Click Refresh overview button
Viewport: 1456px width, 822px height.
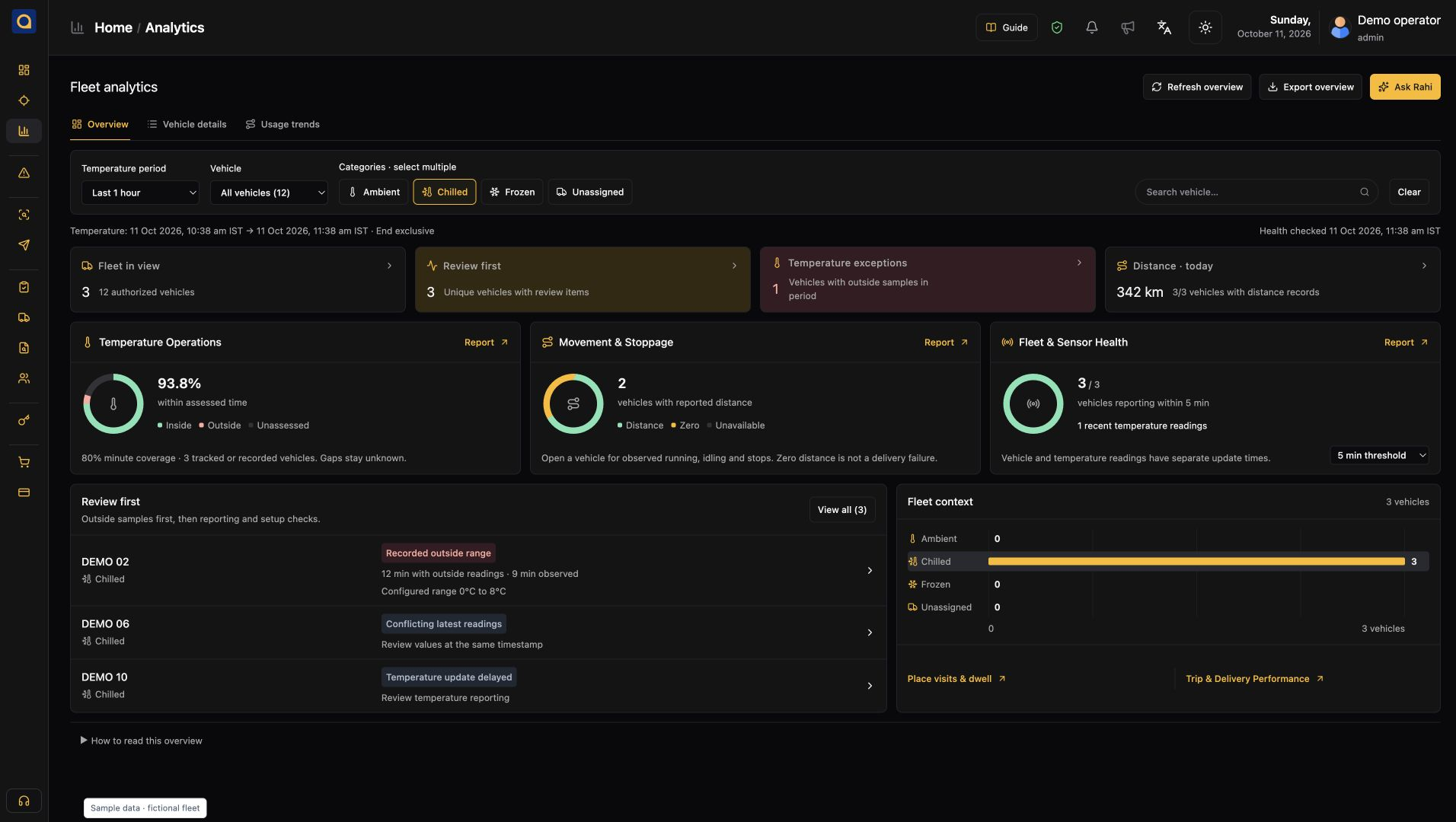1196,87
